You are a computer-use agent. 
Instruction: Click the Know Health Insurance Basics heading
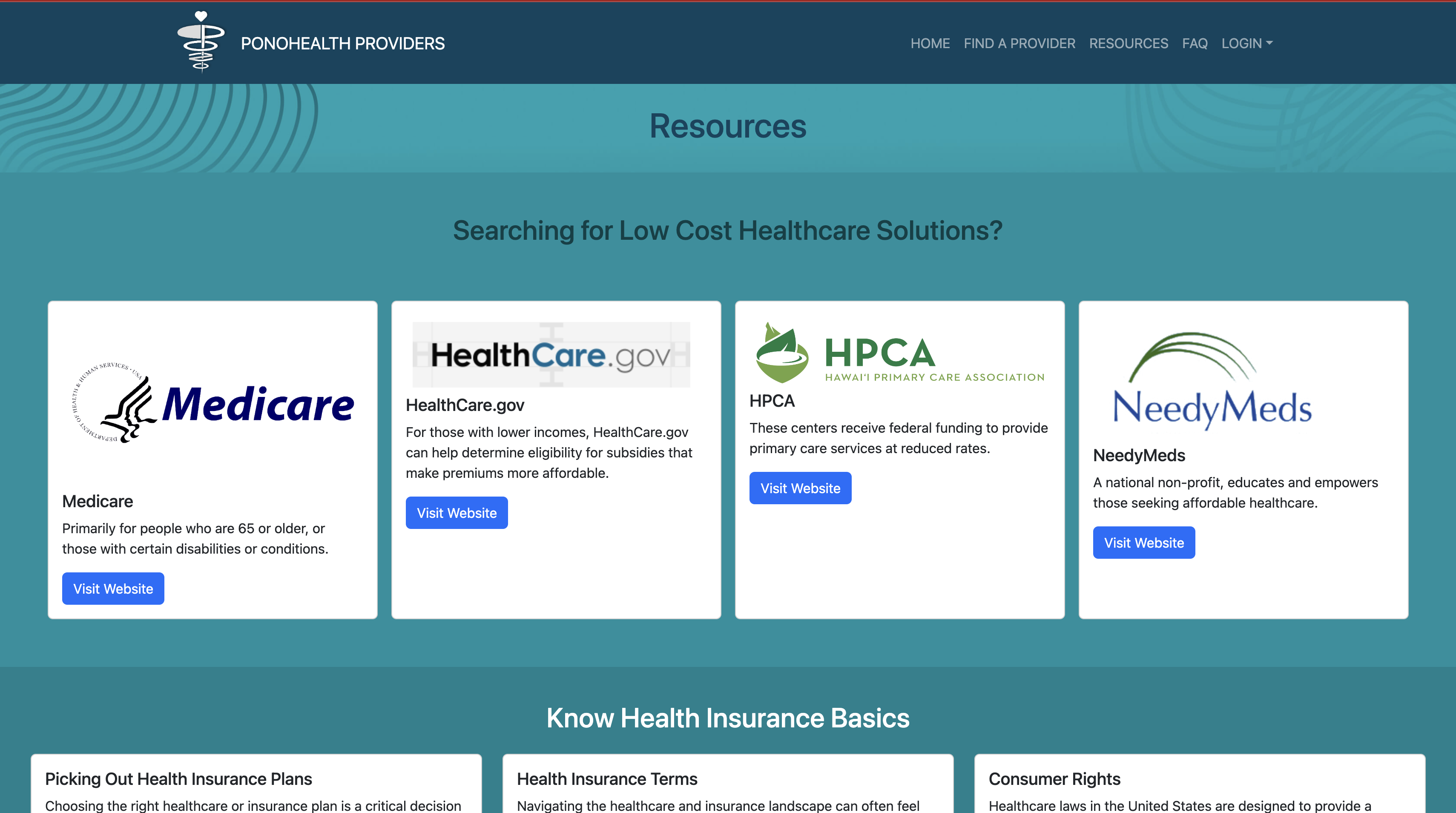tap(728, 718)
